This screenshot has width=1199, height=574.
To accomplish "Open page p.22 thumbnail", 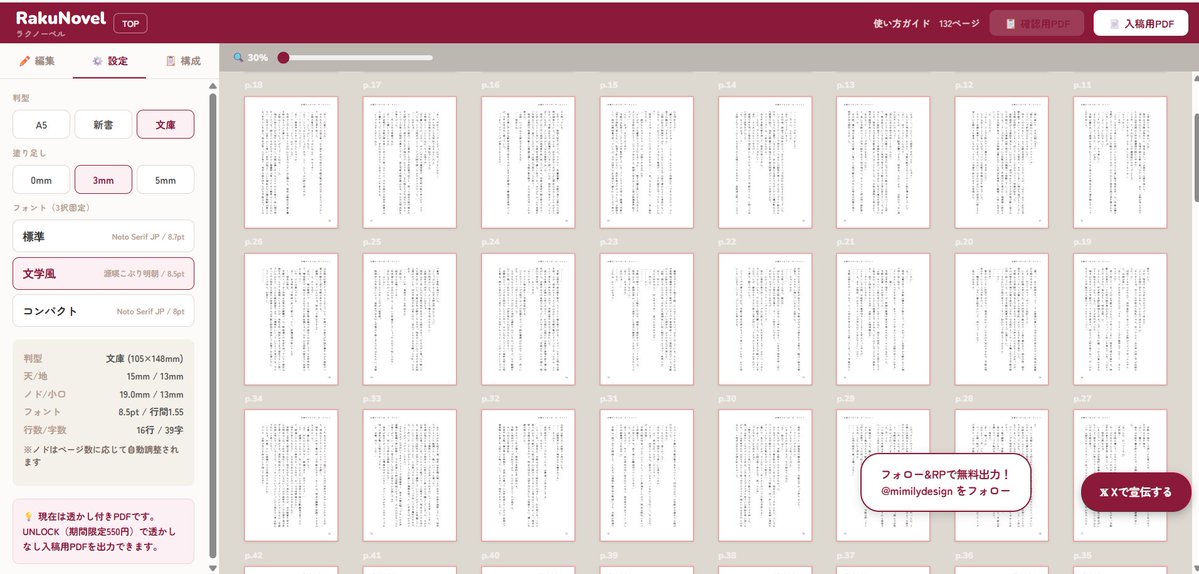I will tap(765, 319).
